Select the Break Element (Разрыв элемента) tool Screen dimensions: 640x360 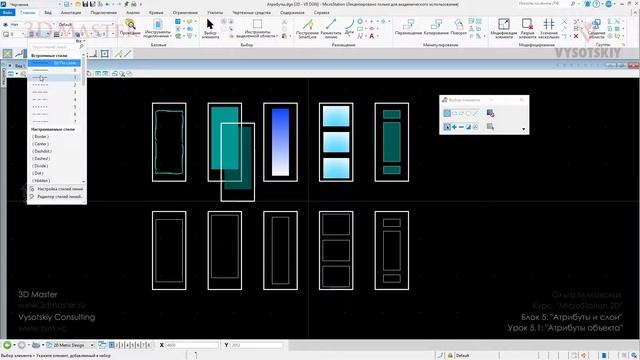pyautogui.click(x=527, y=29)
